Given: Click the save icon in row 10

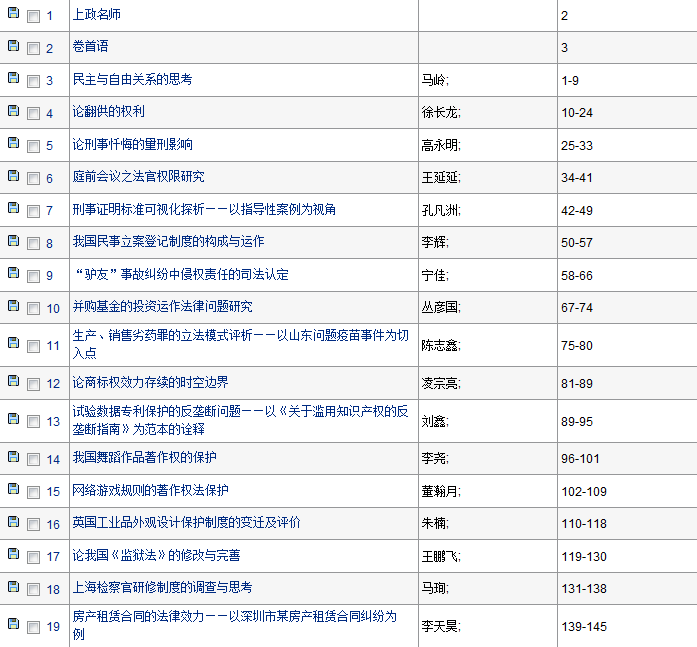Looking at the screenshot, I should pos(13,306).
